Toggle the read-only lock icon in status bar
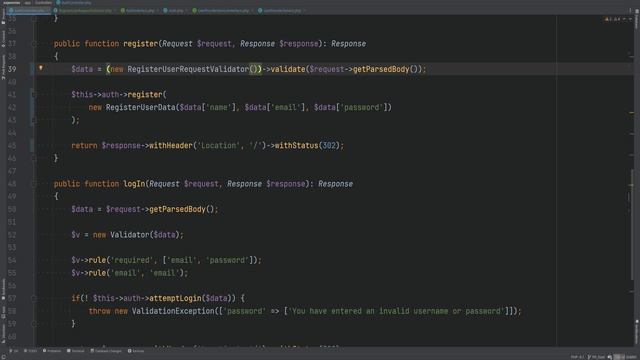640x360 pixels. (610, 357)
